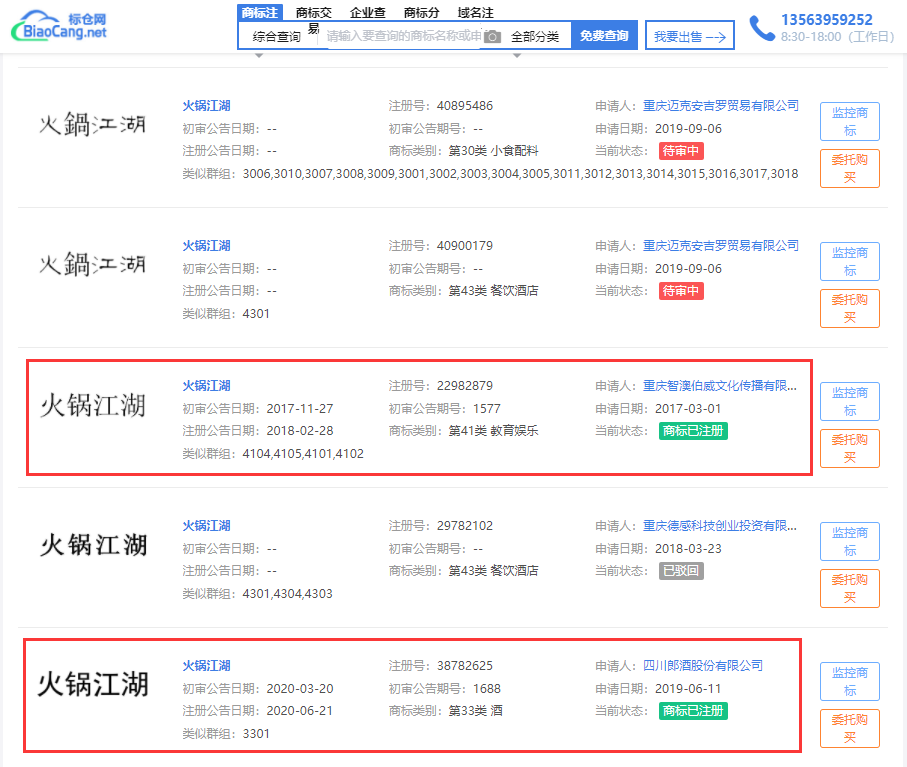Click the phone number 13563959252

pos(827,20)
